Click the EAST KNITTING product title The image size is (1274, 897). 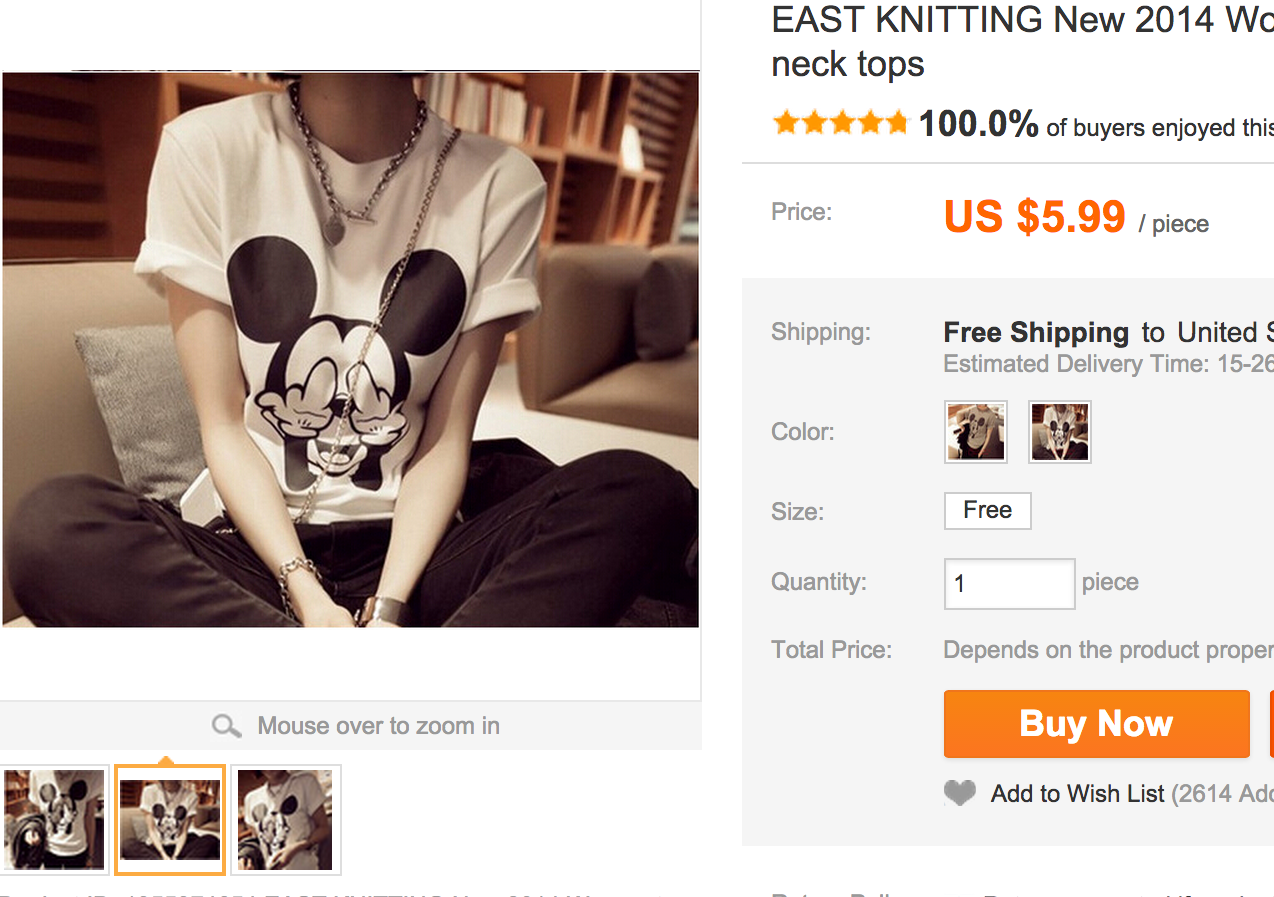point(1020,40)
